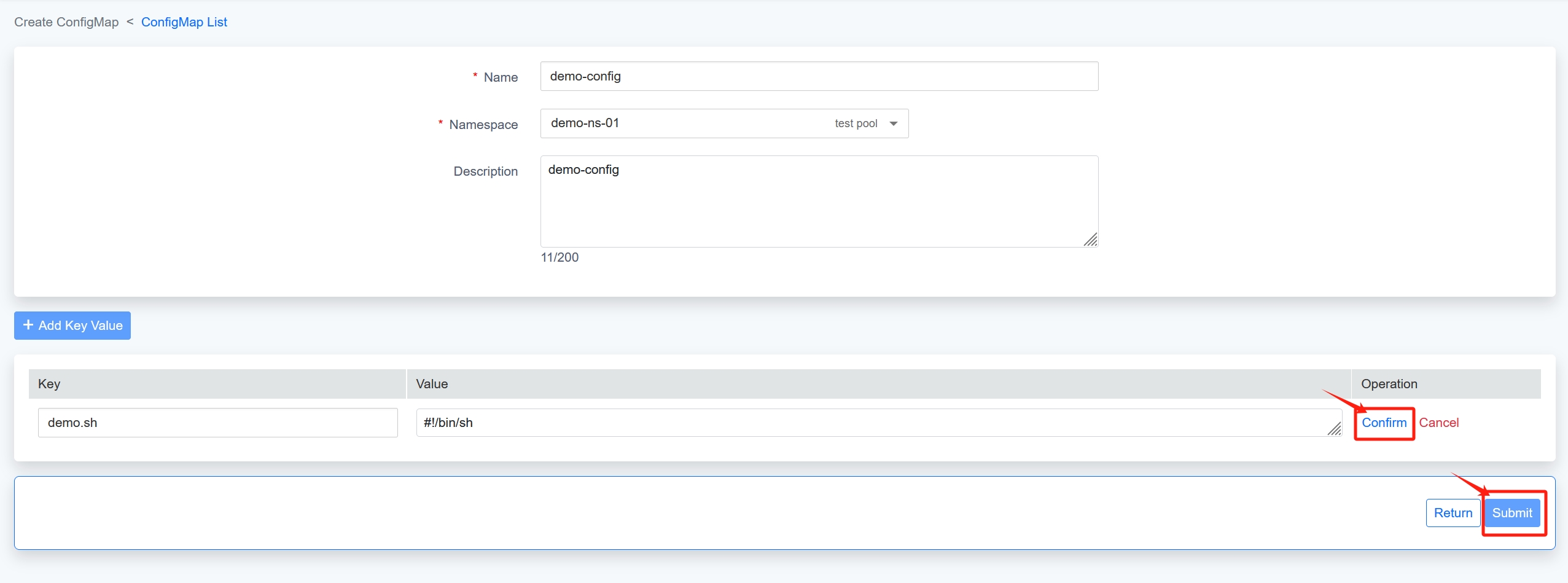Click the Operation column header
Image resolution: width=1568 pixels, height=583 pixels.
(1389, 384)
